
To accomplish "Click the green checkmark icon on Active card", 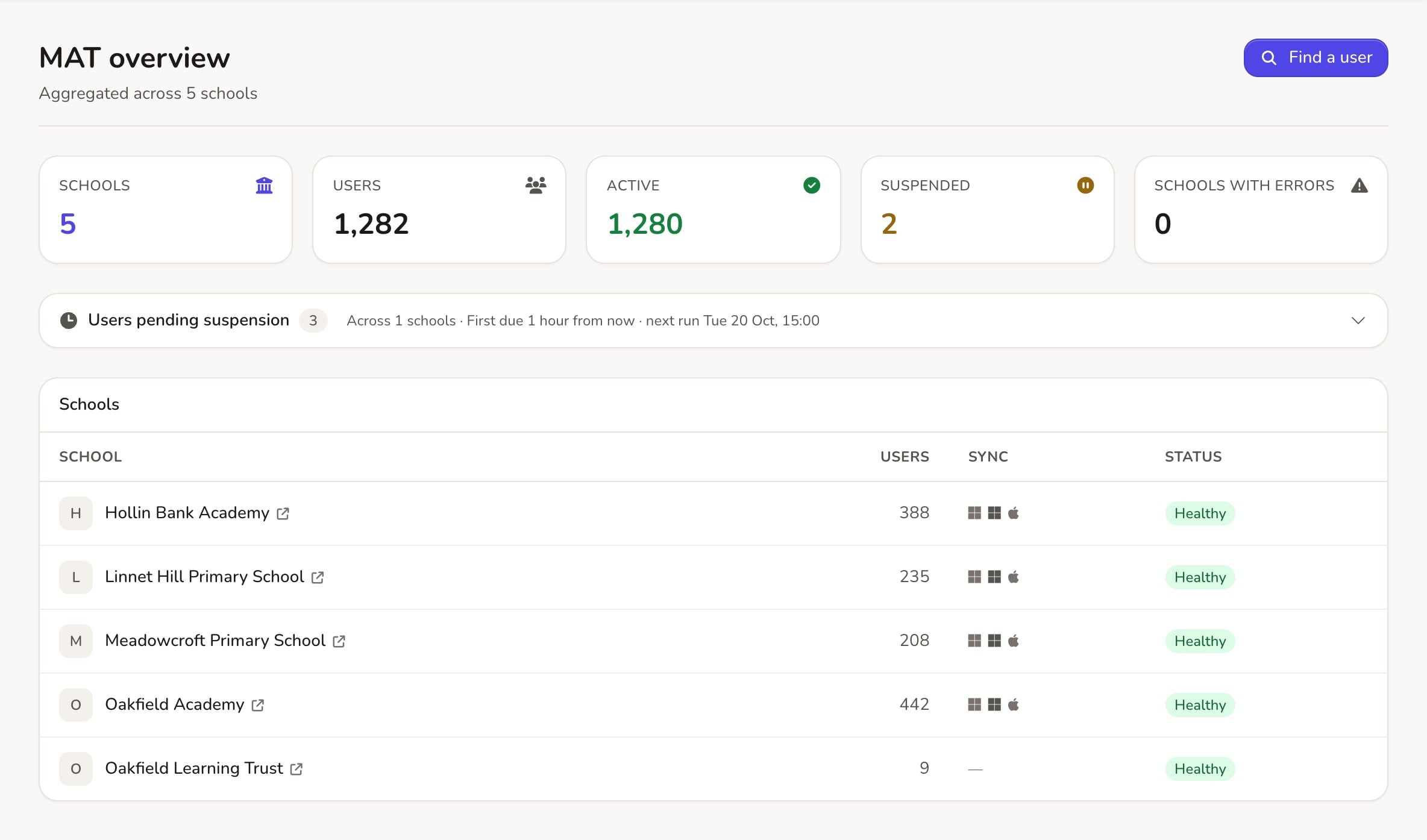I will point(812,185).
